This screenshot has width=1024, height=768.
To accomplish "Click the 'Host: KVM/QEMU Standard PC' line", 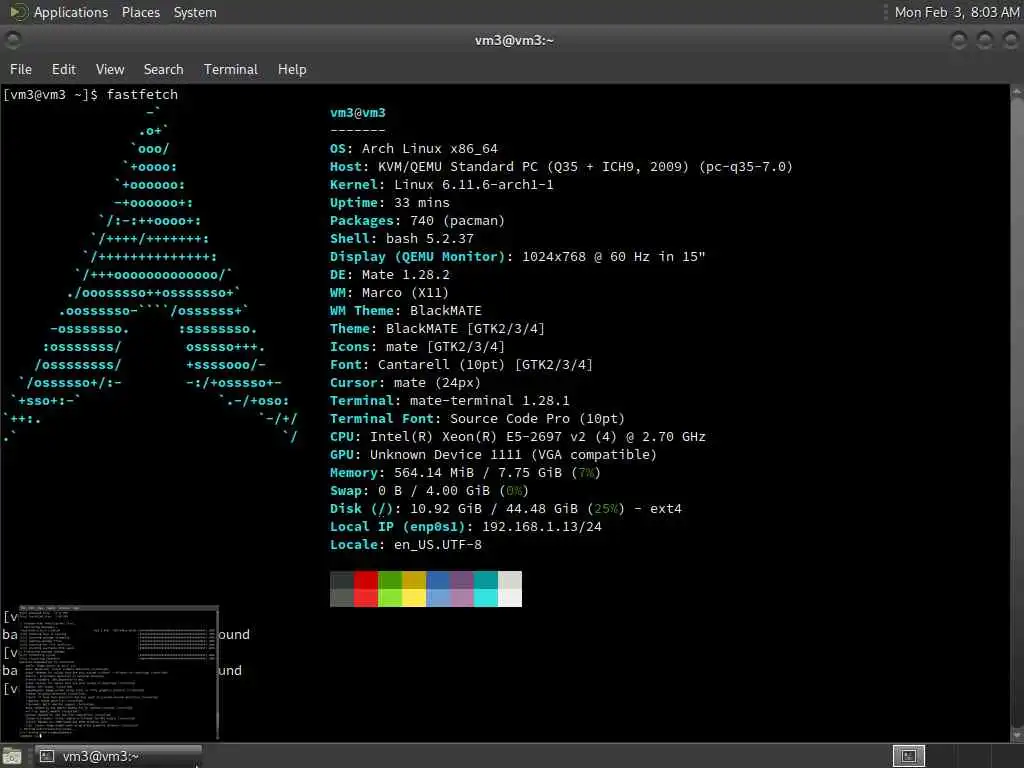I will [x=561, y=167].
